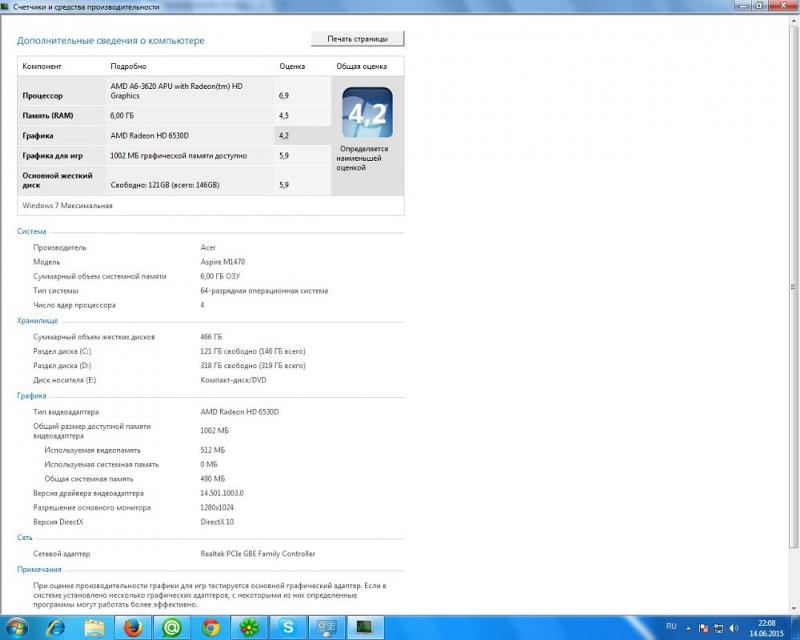The width and height of the screenshot is (800, 640).
Task: Click the Общая оценка column header
Action: tap(361, 66)
